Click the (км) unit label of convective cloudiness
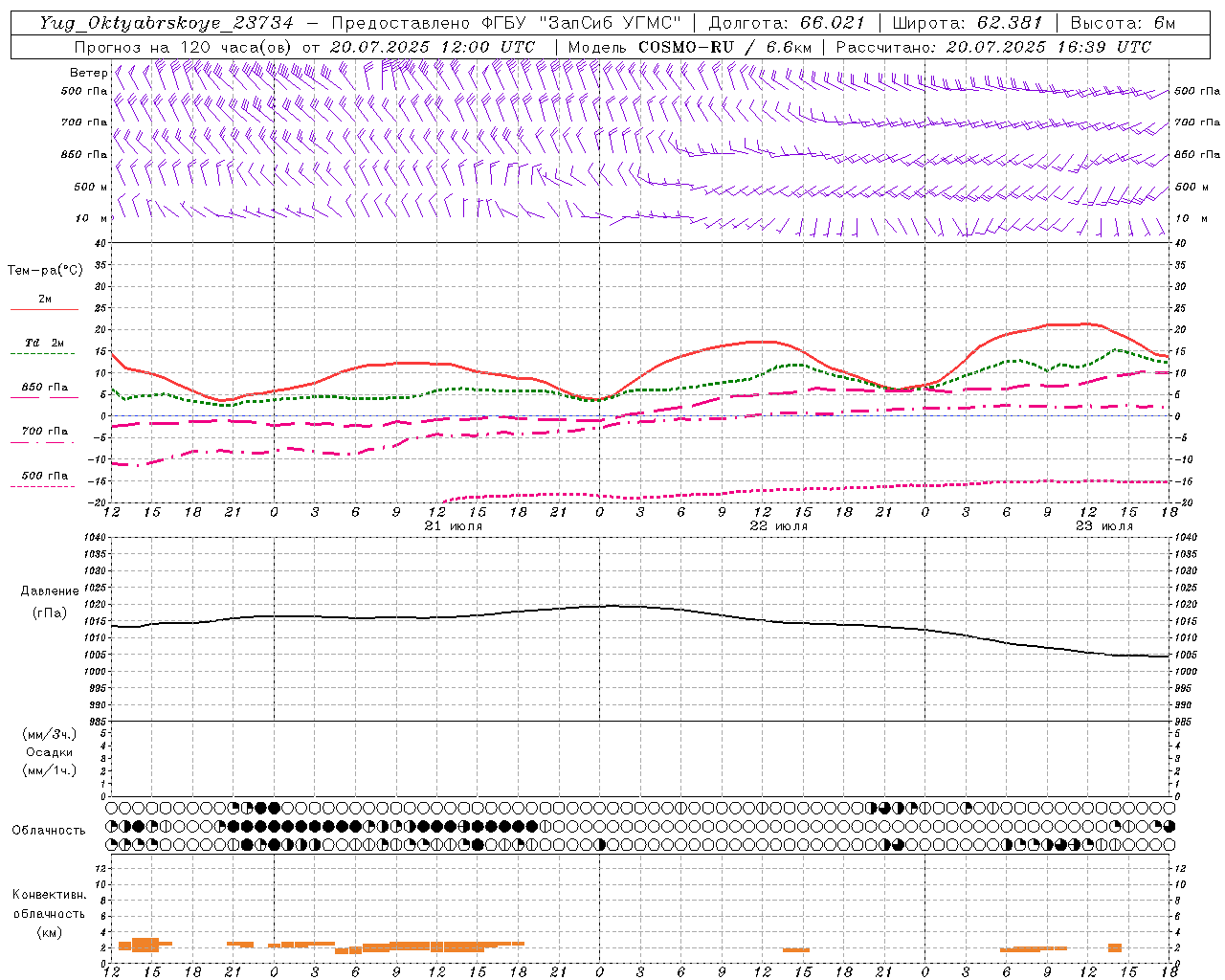The width and height of the screenshot is (1225, 980). click(x=50, y=932)
